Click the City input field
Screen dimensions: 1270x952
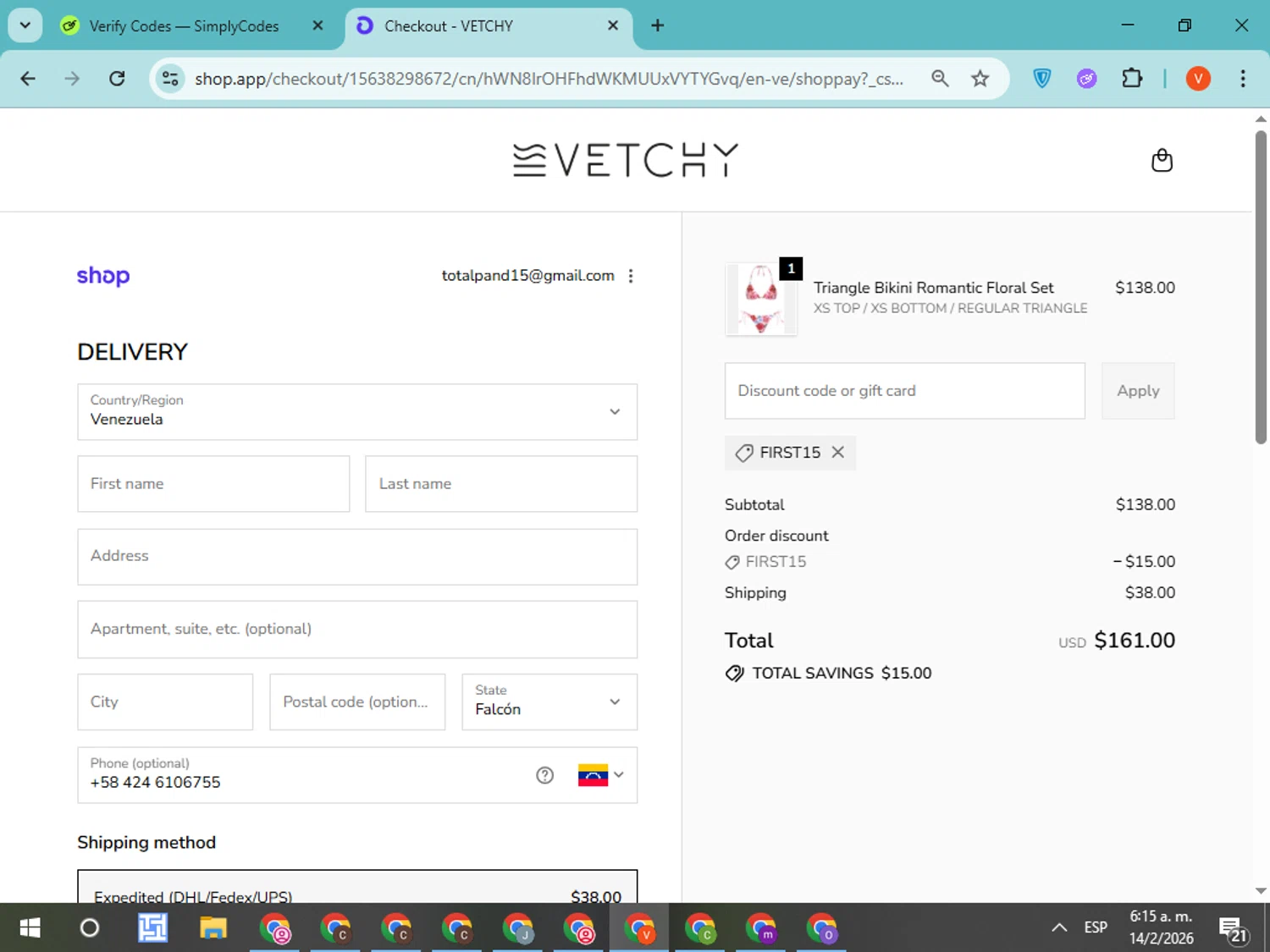tap(165, 702)
